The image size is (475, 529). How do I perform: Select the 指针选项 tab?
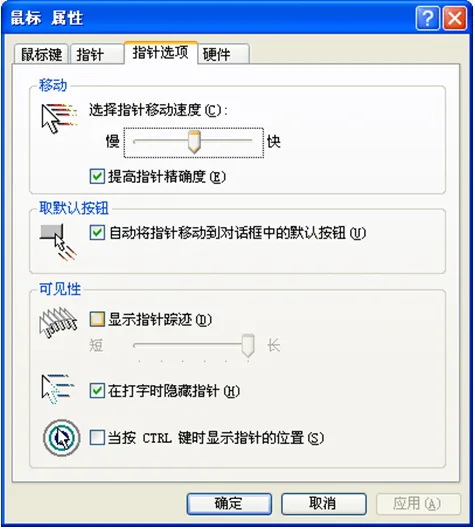point(161,53)
